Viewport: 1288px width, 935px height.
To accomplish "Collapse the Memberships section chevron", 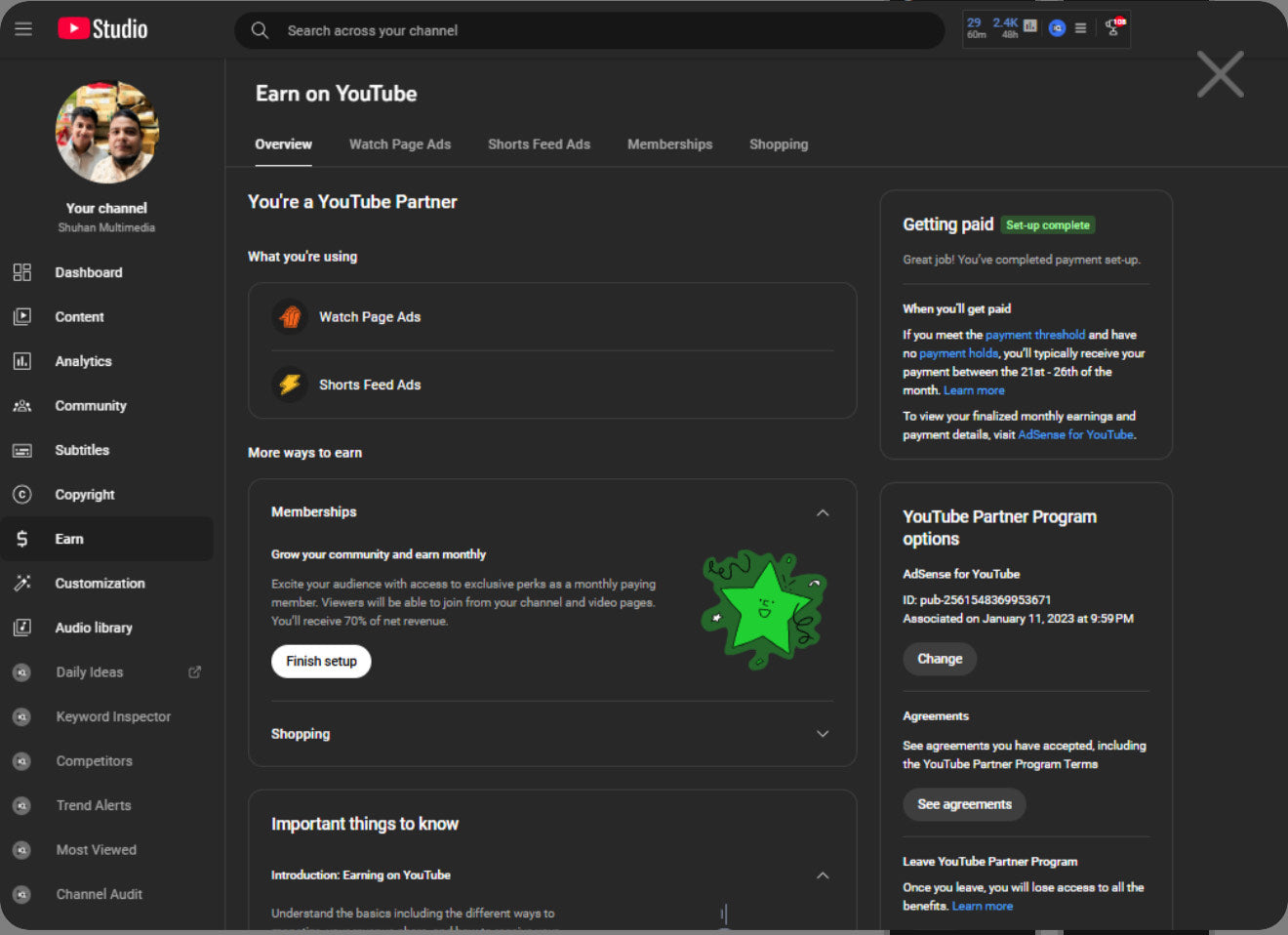I will pos(823,512).
